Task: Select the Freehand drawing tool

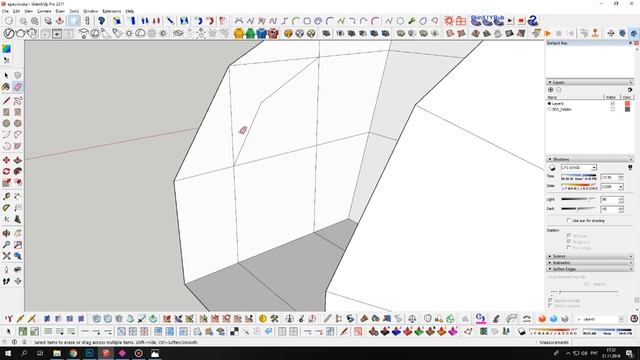Action: pyautogui.click(x=18, y=101)
